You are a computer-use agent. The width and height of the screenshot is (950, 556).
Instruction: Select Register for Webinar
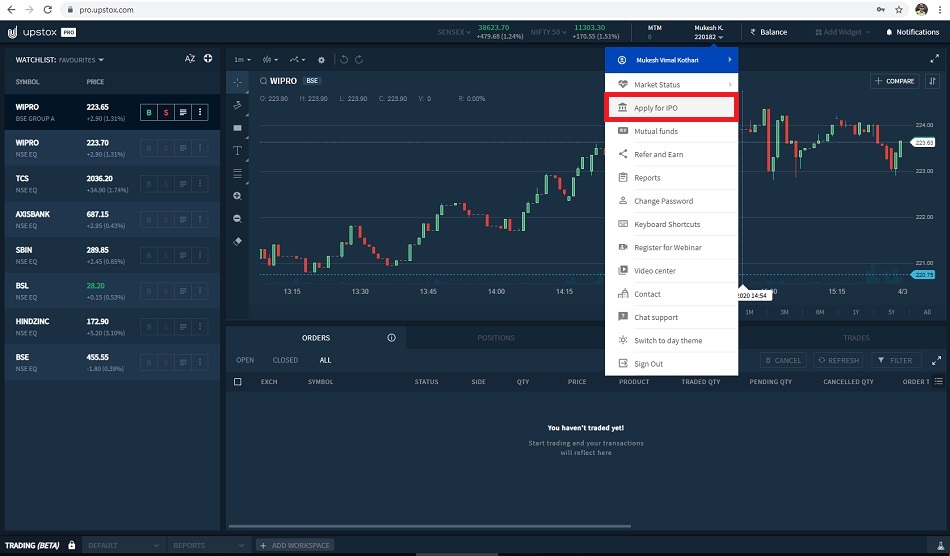(x=671, y=247)
